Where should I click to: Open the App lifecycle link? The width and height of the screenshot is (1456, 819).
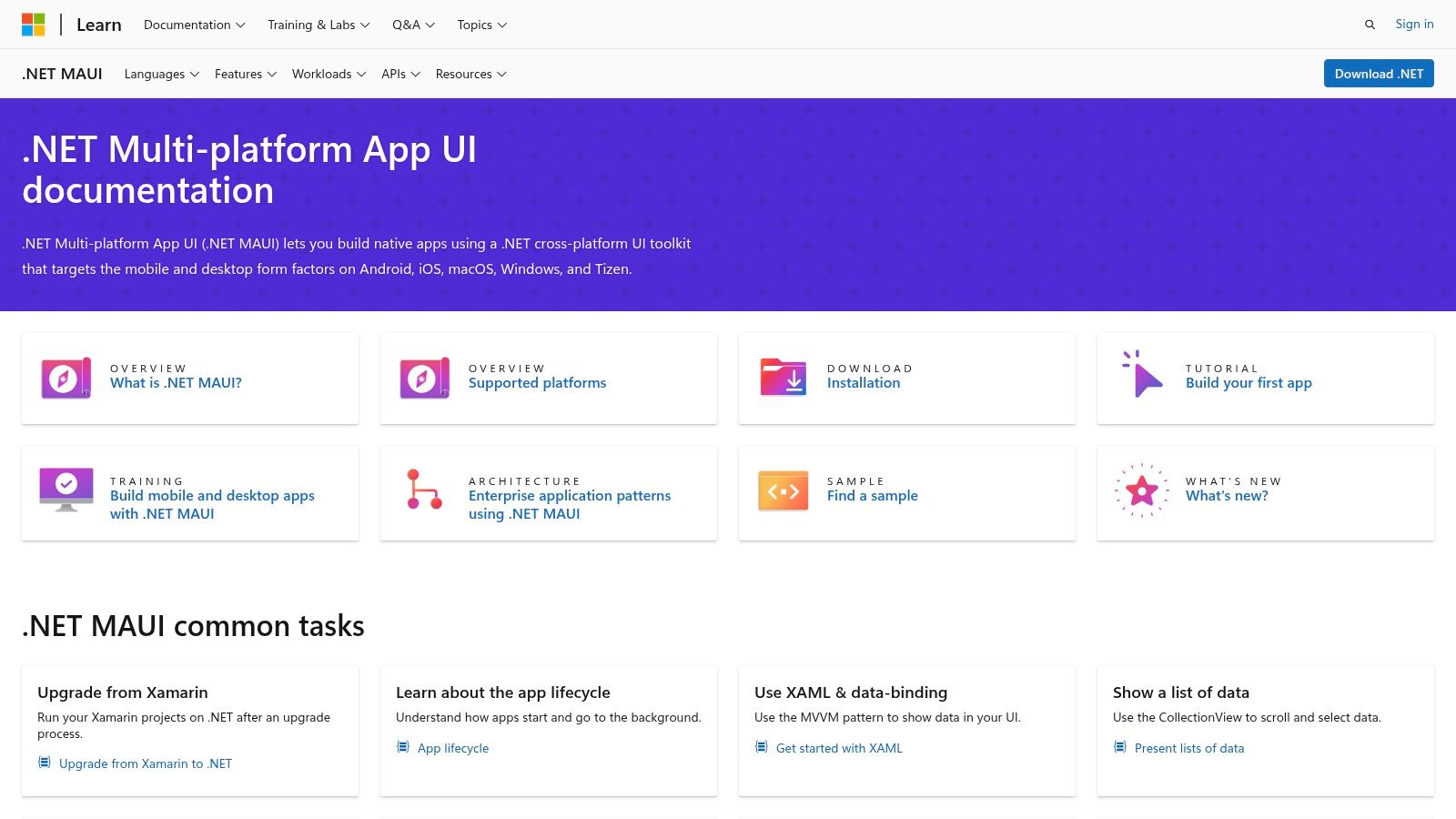tap(453, 748)
